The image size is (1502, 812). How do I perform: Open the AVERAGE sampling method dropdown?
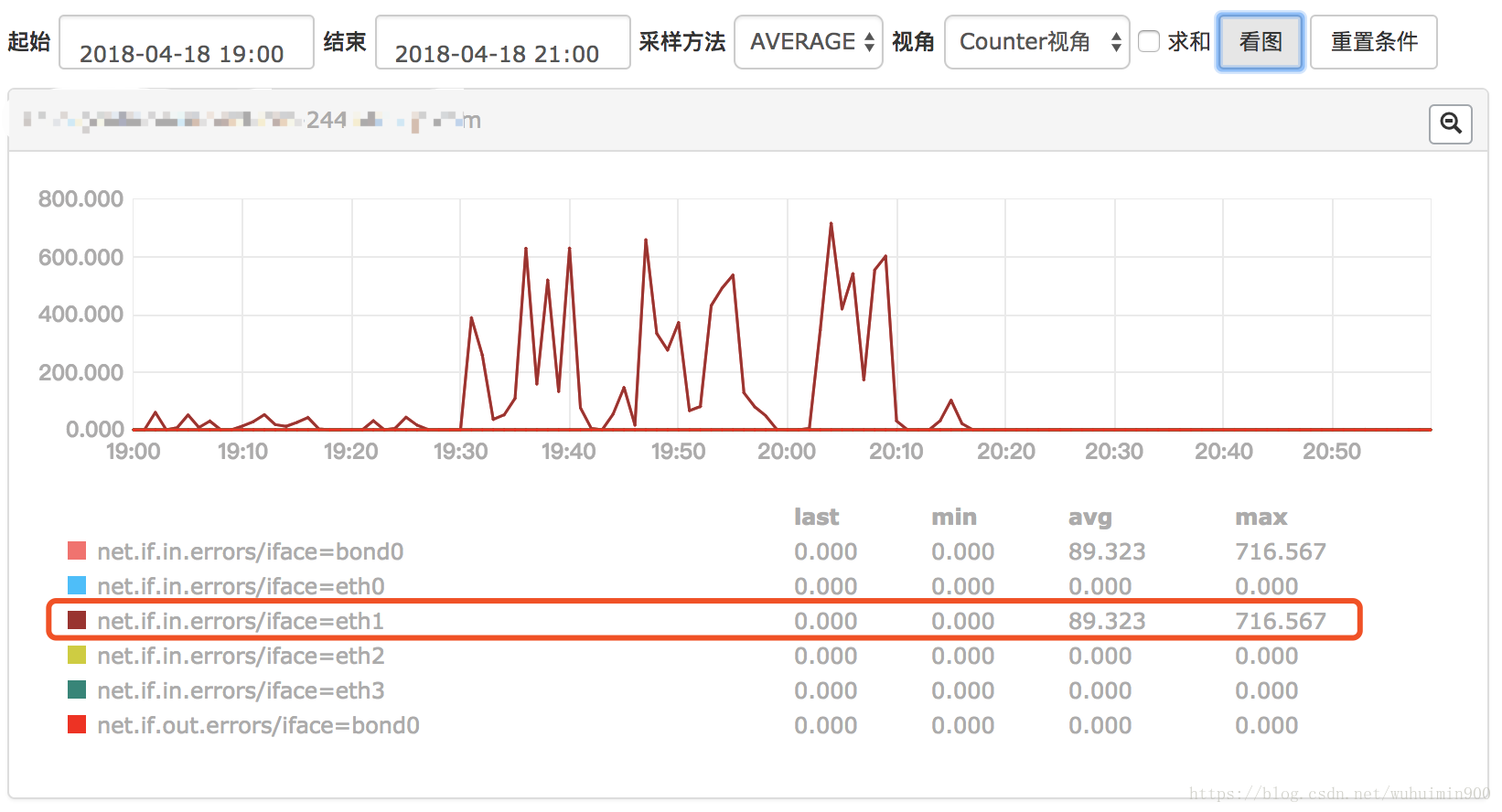(x=809, y=42)
